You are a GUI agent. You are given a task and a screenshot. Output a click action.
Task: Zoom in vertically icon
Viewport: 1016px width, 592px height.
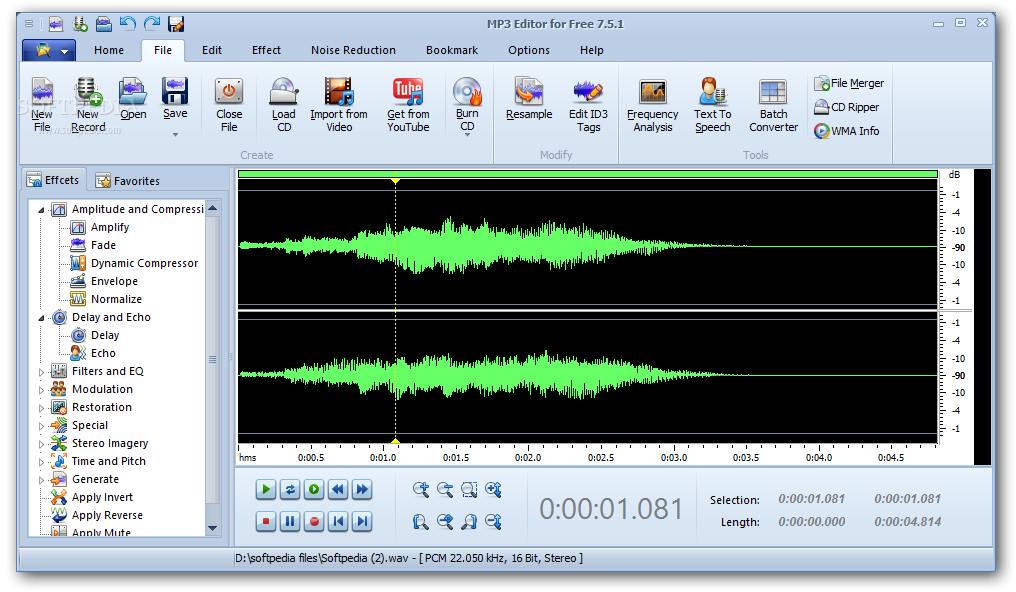tap(493, 490)
